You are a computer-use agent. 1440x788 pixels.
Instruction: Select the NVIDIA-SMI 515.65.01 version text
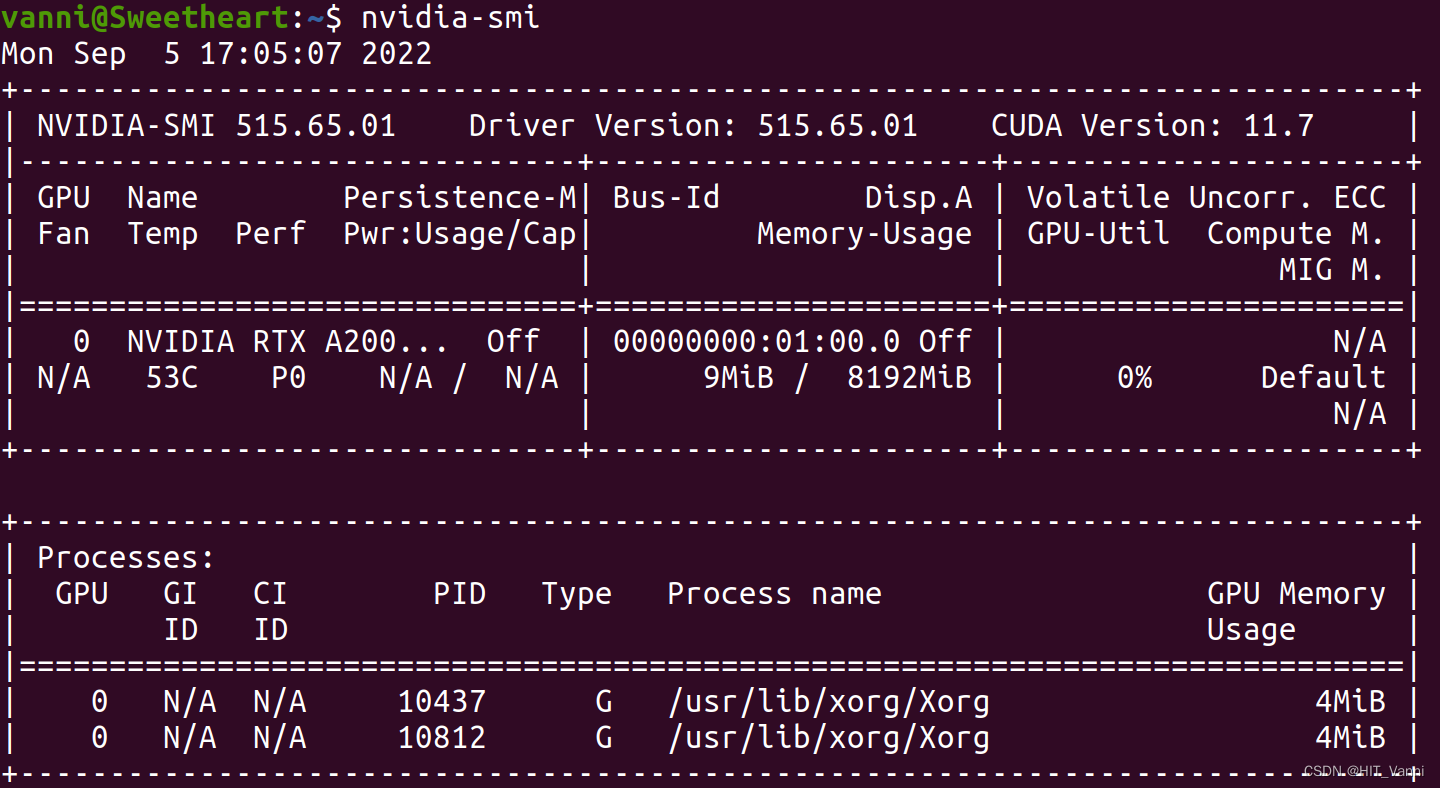pos(216,125)
